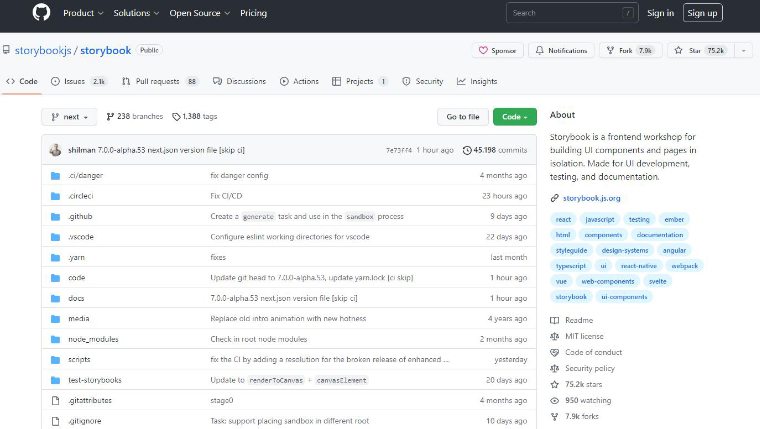Open the shilman author link
Image resolution: width=760 pixels, height=429 pixels.
pos(81,150)
